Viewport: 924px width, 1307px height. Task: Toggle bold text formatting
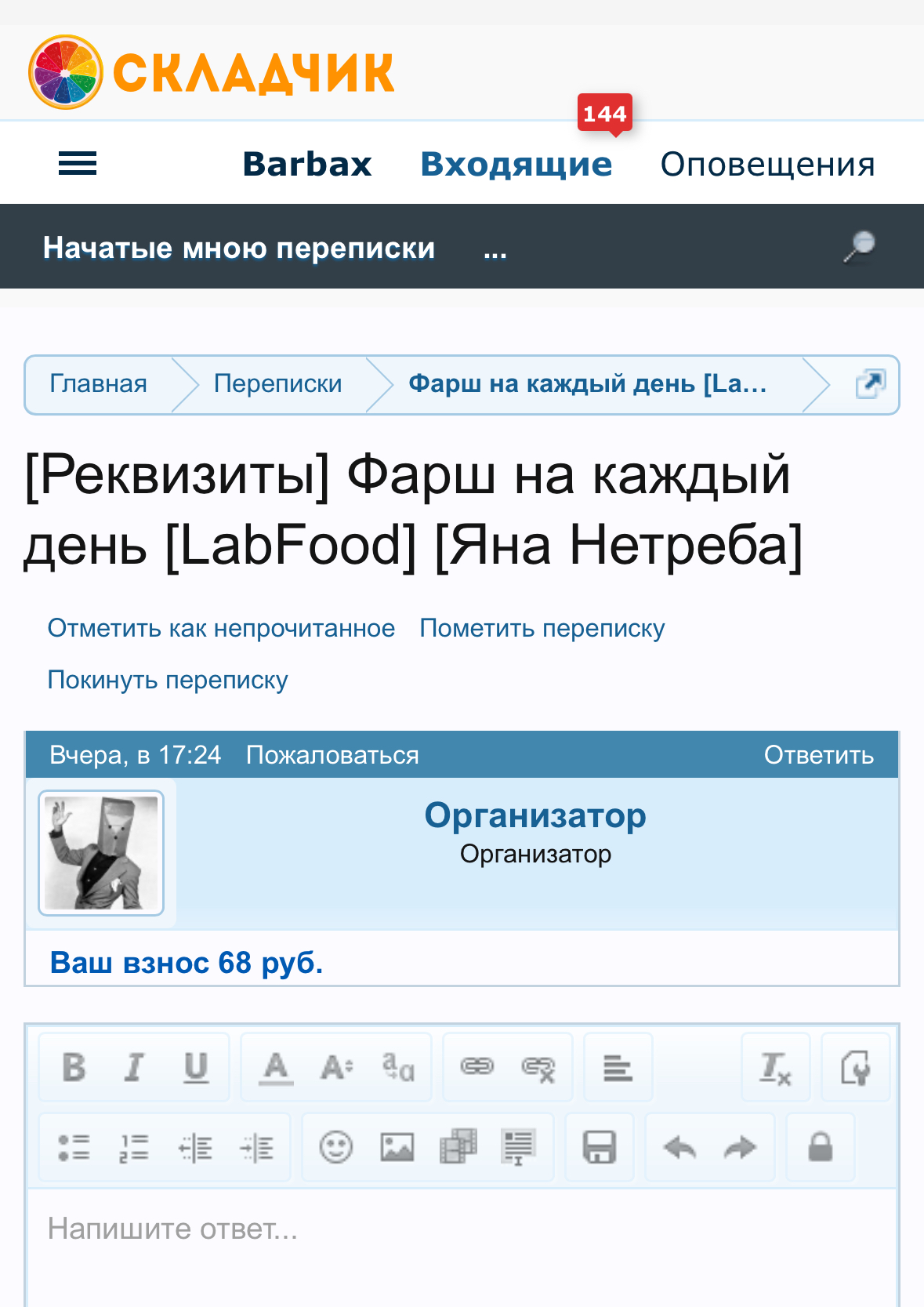pos(74,1067)
